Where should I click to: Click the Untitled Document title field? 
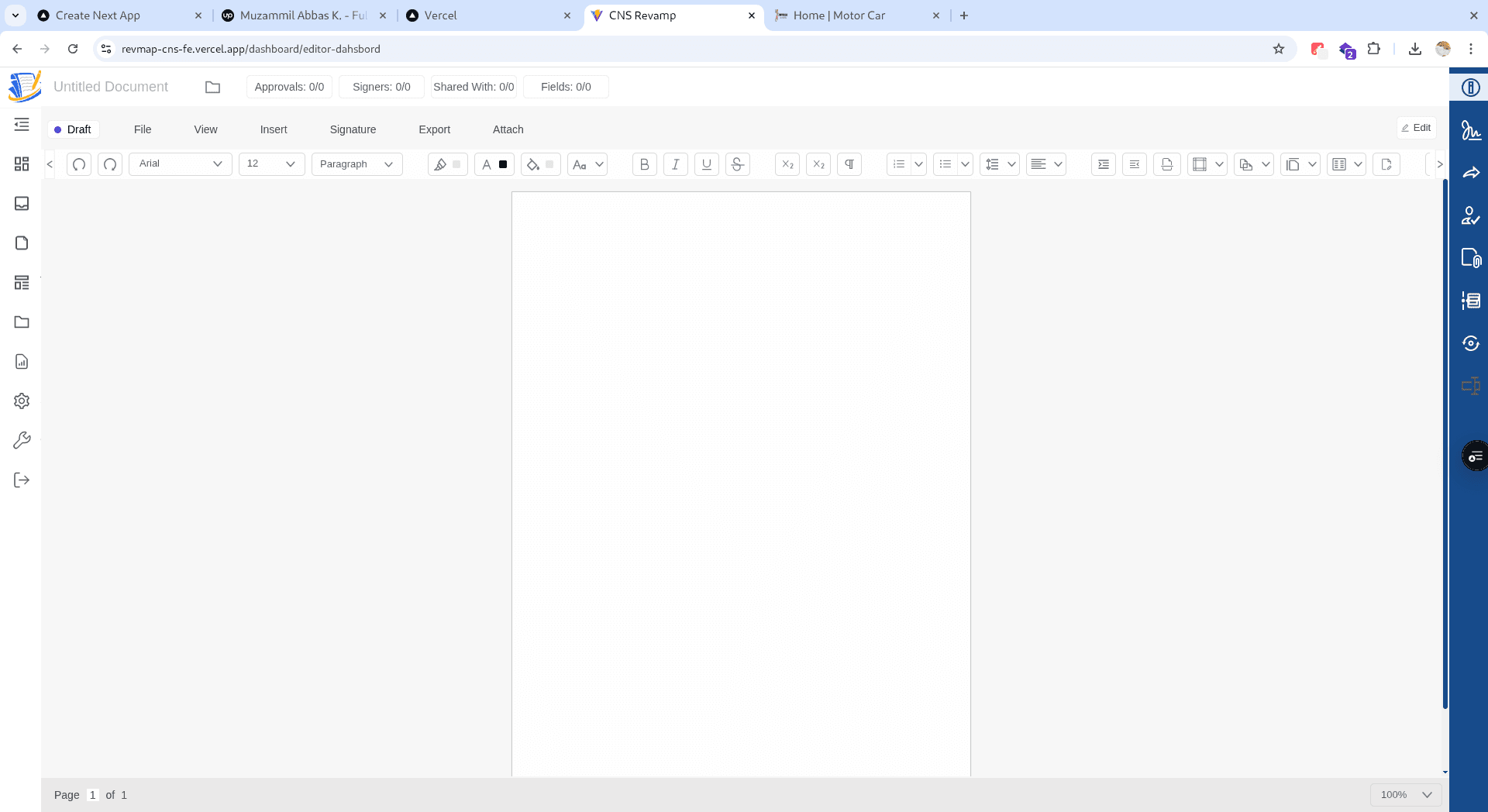pos(111,87)
